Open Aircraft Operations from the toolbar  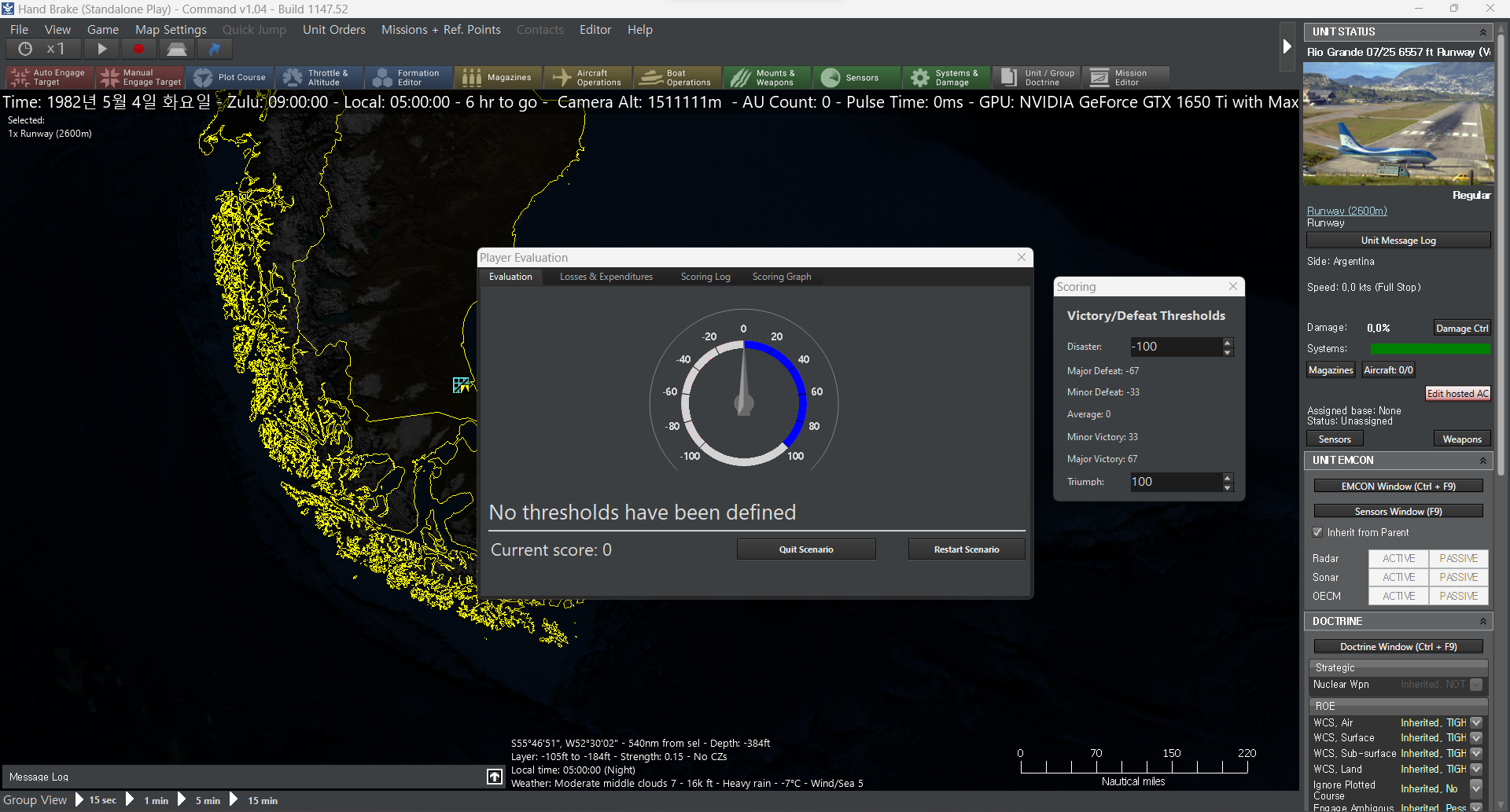587,77
